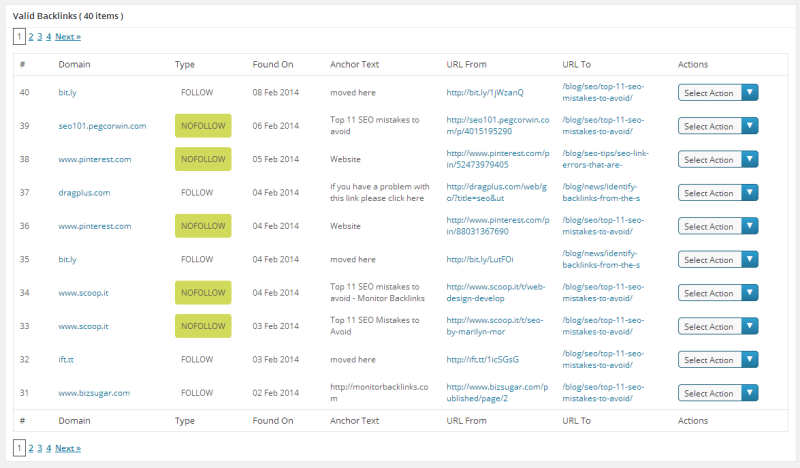Open Select Action dropdown for row 40
The height and width of the screenshot is (468, 800).
coord(717,93)
